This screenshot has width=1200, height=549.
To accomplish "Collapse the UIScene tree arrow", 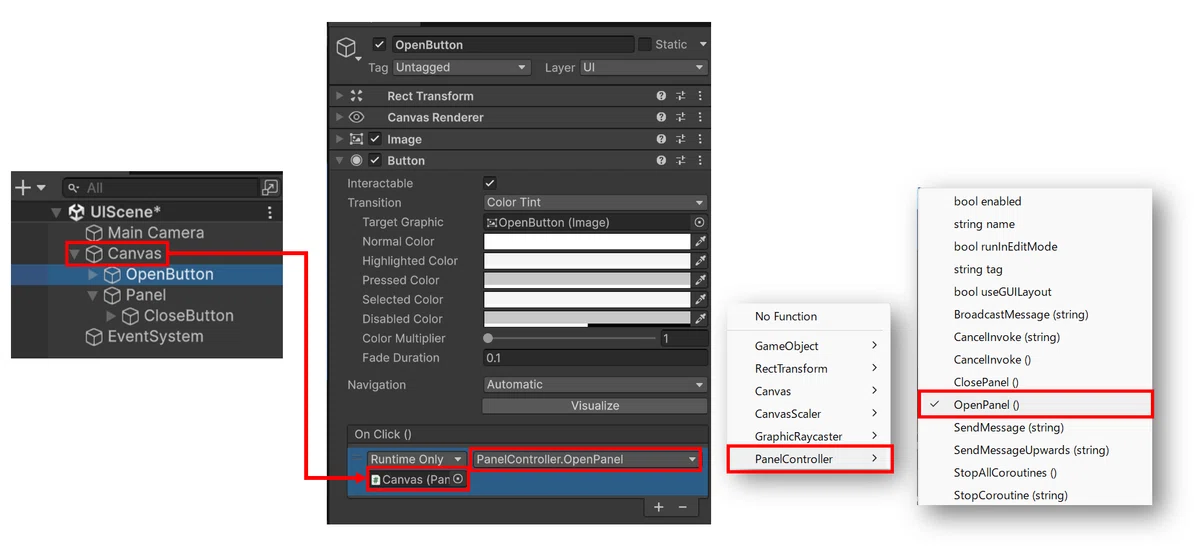I will coord(56,213).
